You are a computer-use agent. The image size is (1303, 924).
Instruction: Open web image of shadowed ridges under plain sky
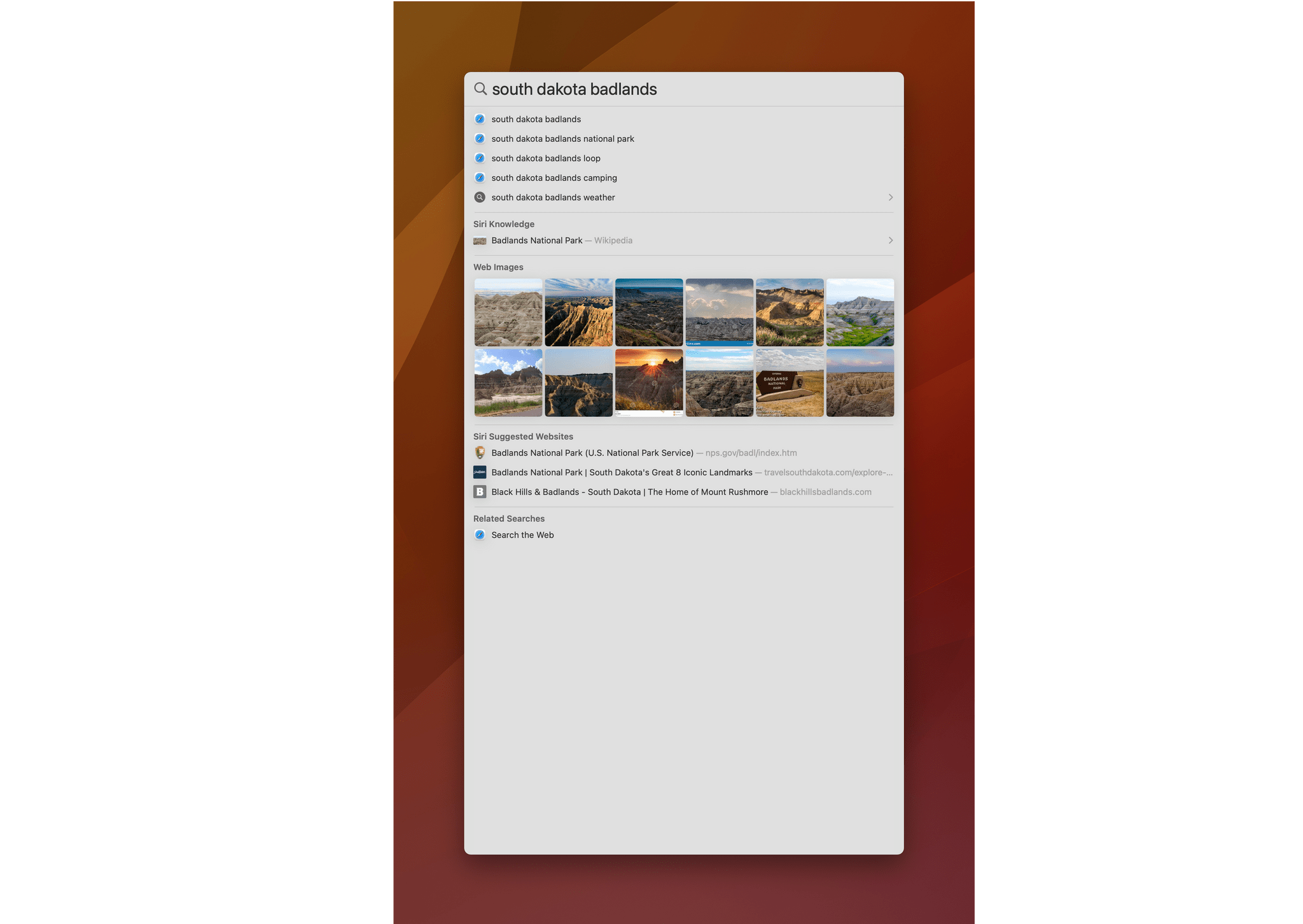[579, 383]
